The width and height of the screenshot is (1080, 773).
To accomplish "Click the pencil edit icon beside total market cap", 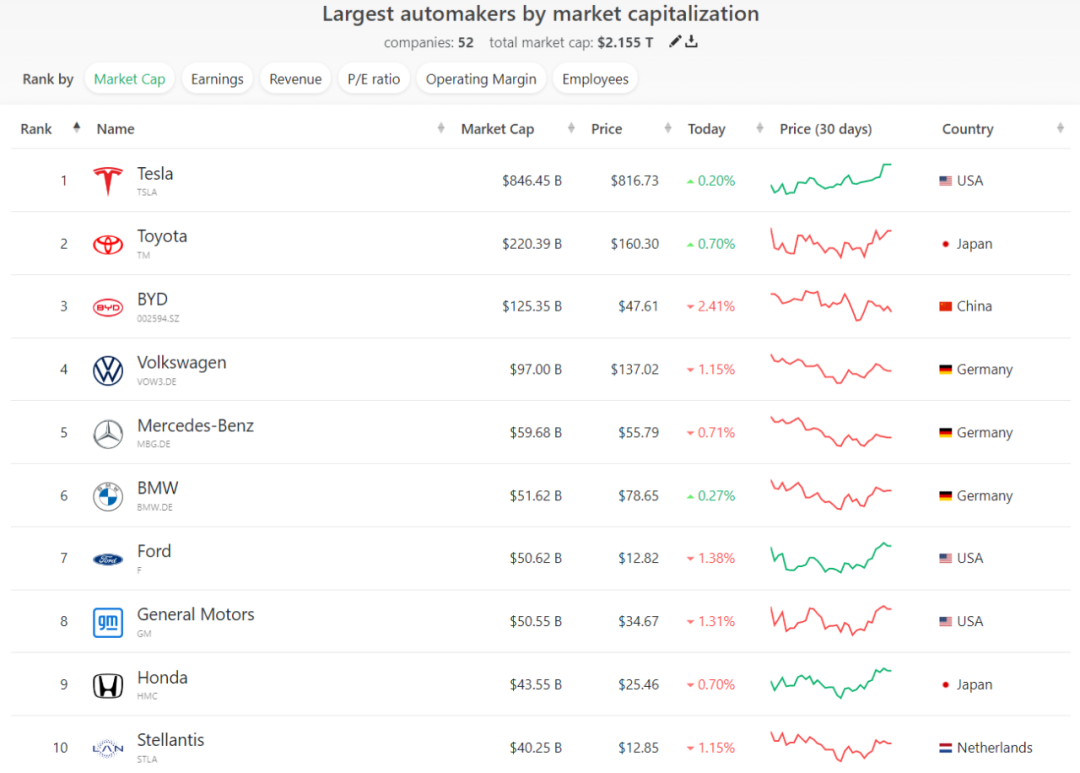I will tap(675, 42).
